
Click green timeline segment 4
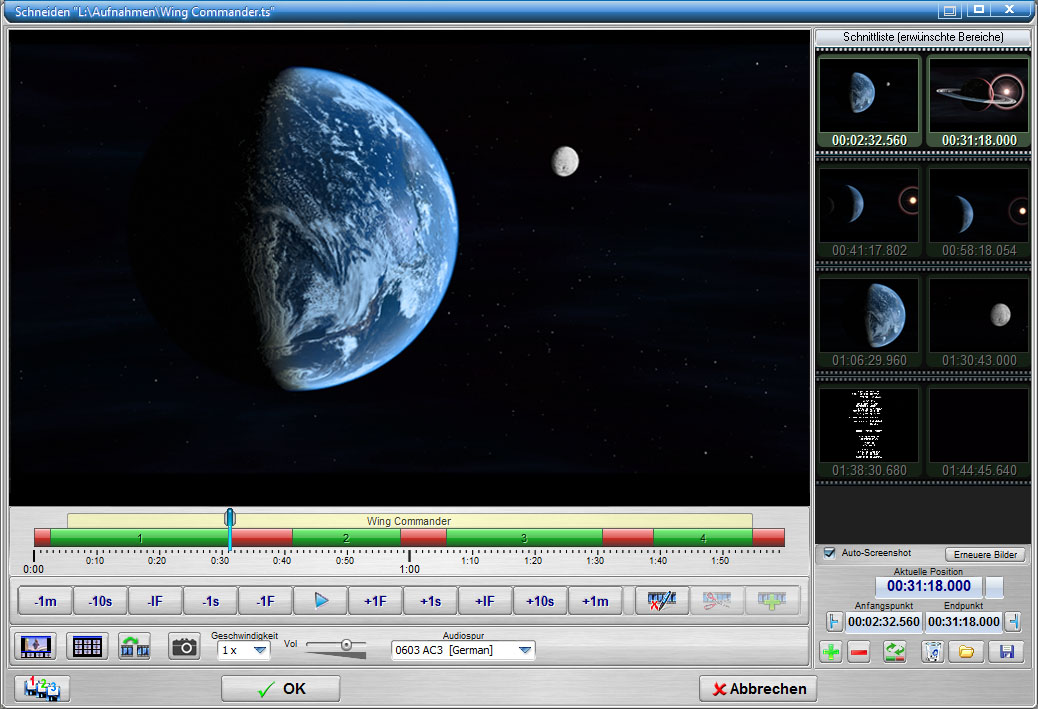pyautogui.click(x=703, y=538)
